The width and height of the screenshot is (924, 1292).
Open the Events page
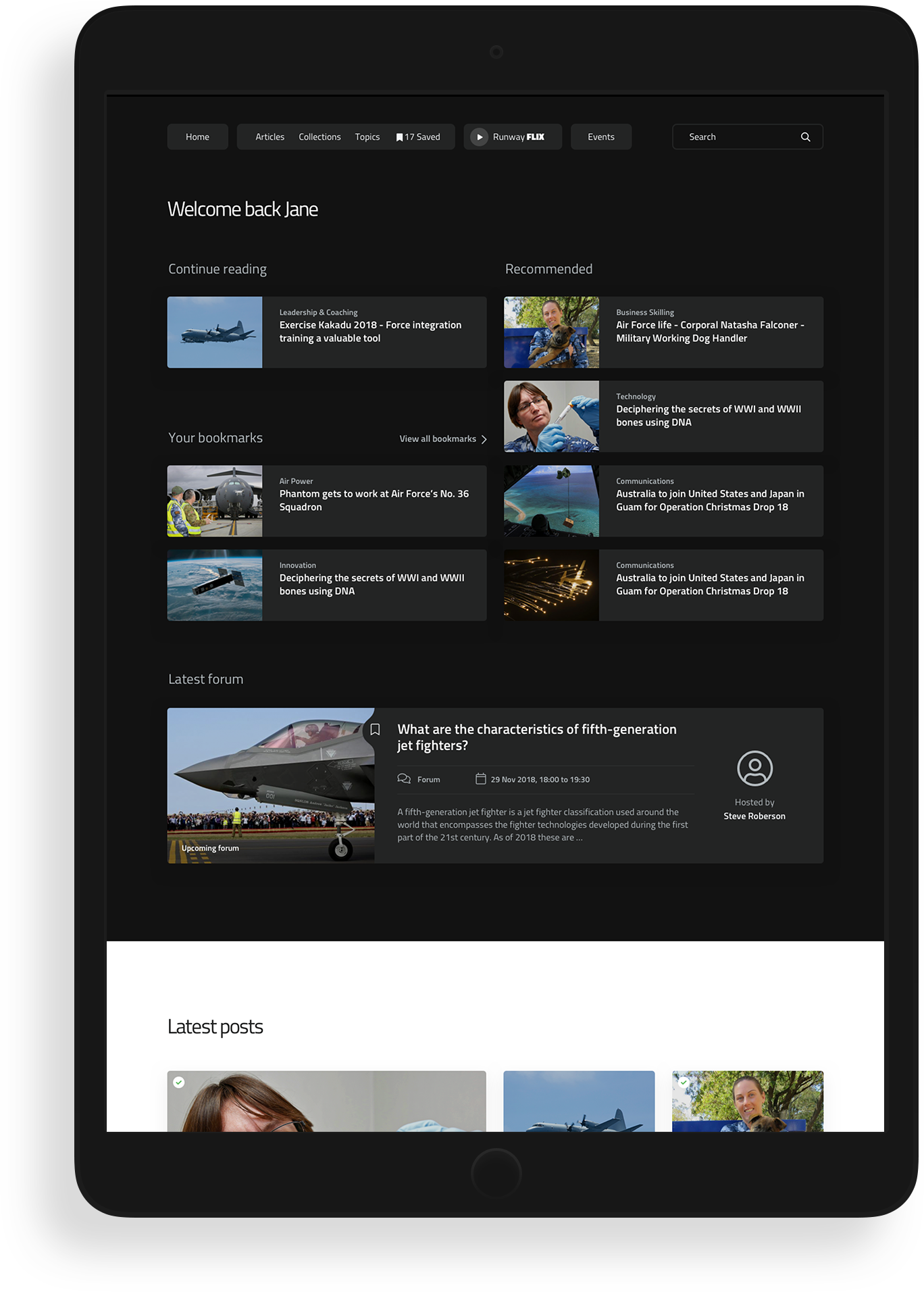600,137
